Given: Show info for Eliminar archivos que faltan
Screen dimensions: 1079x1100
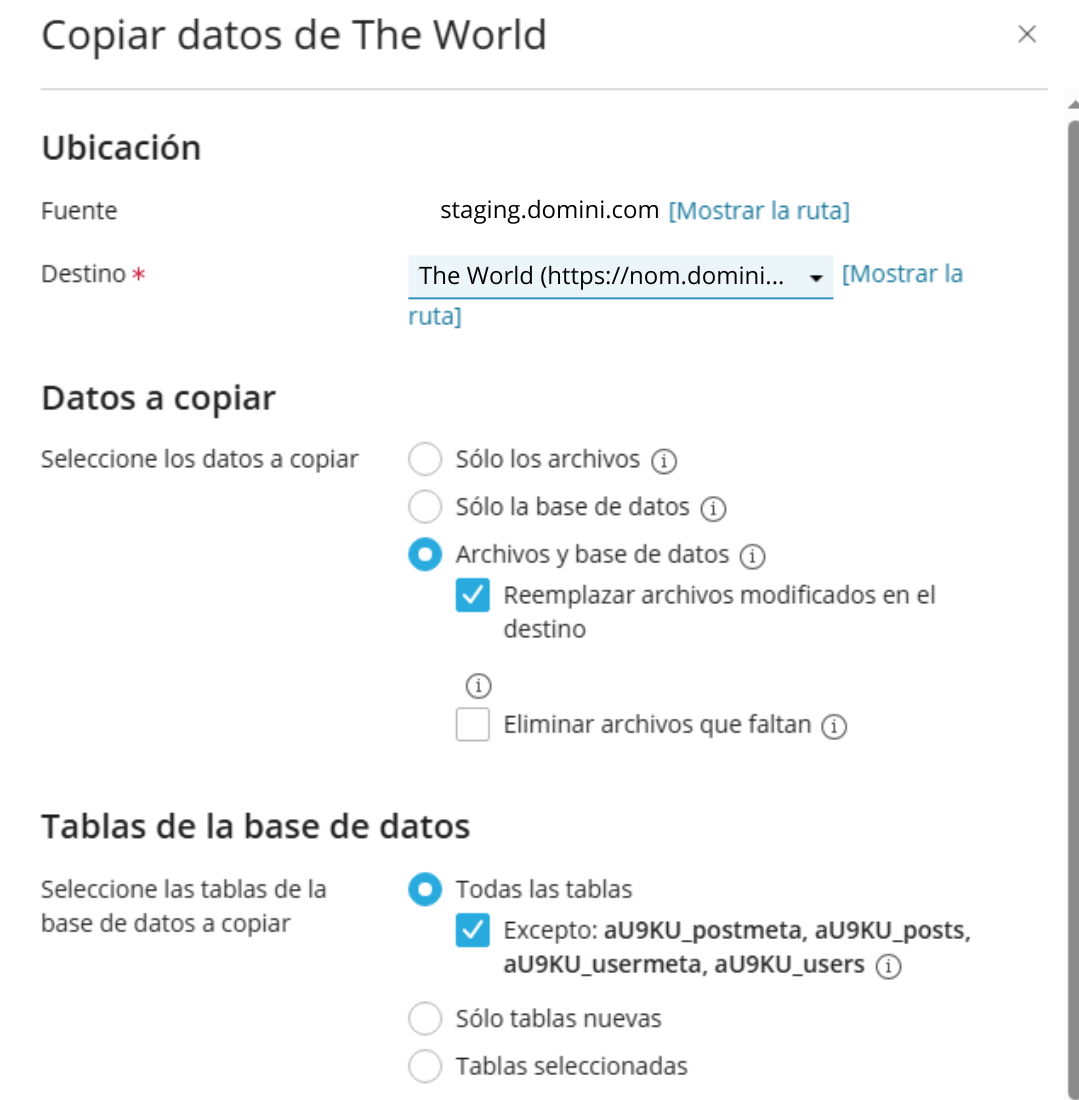Looking at the screenshot, I should tap(834, 727).
